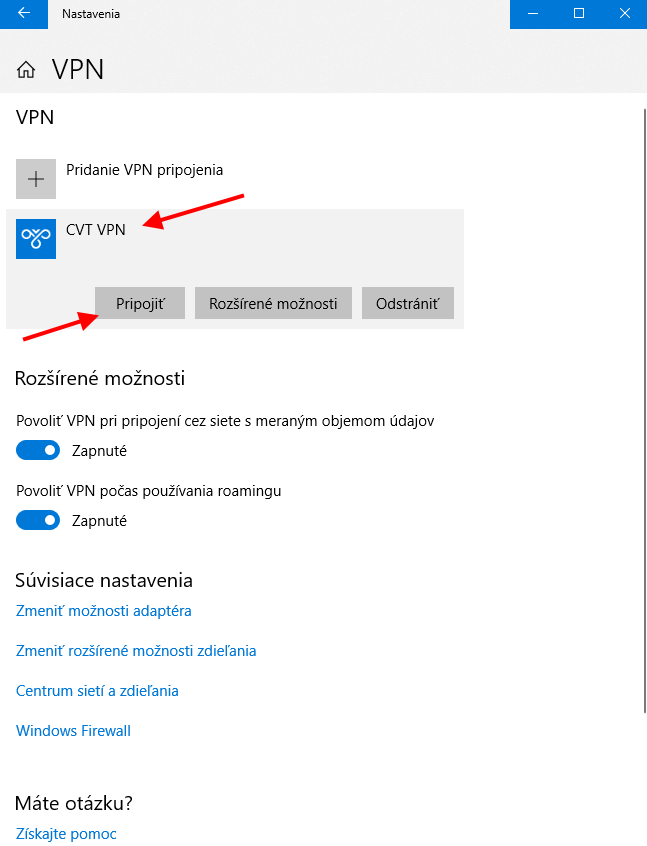The height and width of the screenshot is (846, 647).
Task: Select the CVT VPN list entry name
Action: point(96,230)
